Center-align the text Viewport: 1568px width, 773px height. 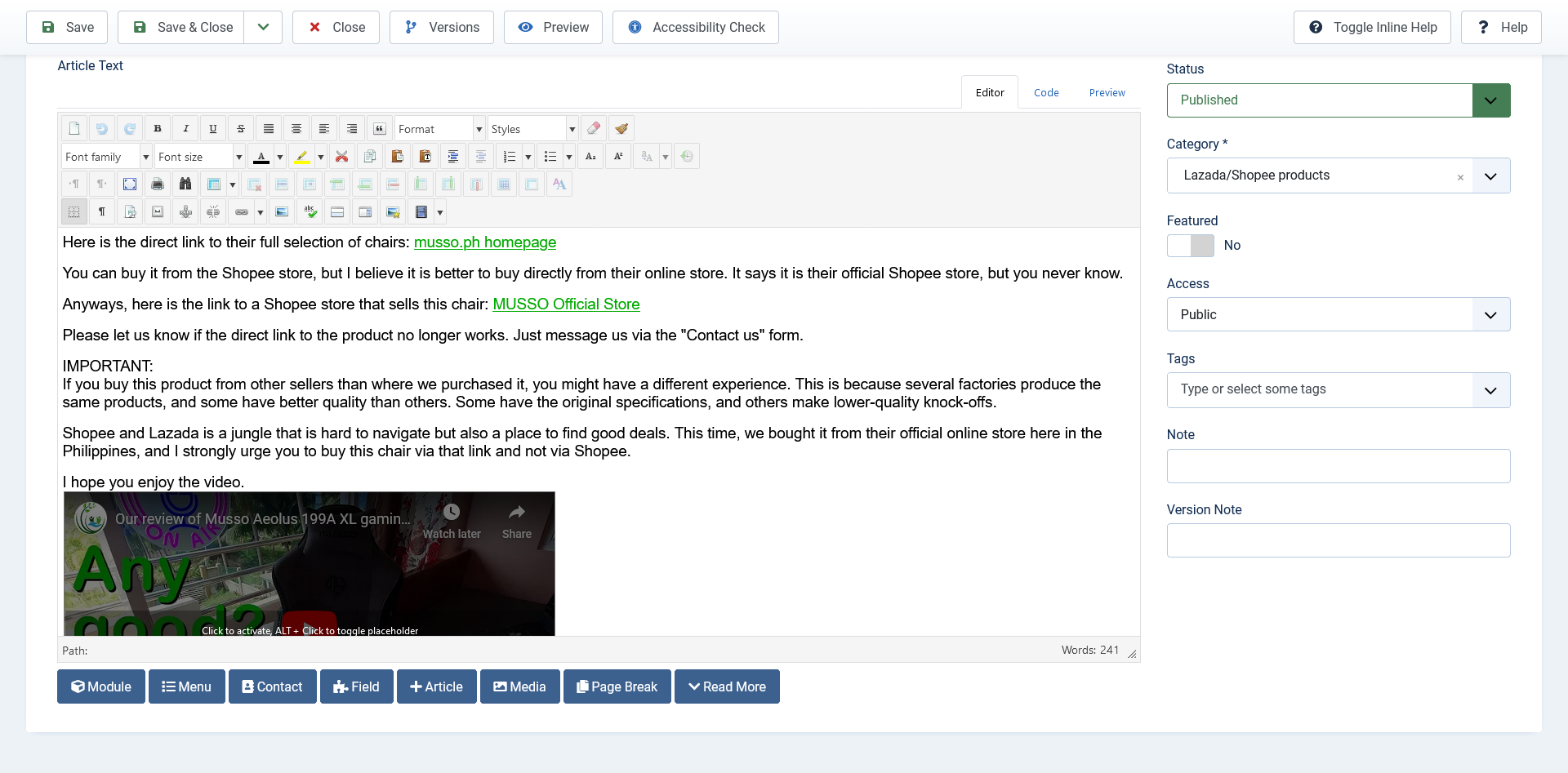tap(296, 129)
